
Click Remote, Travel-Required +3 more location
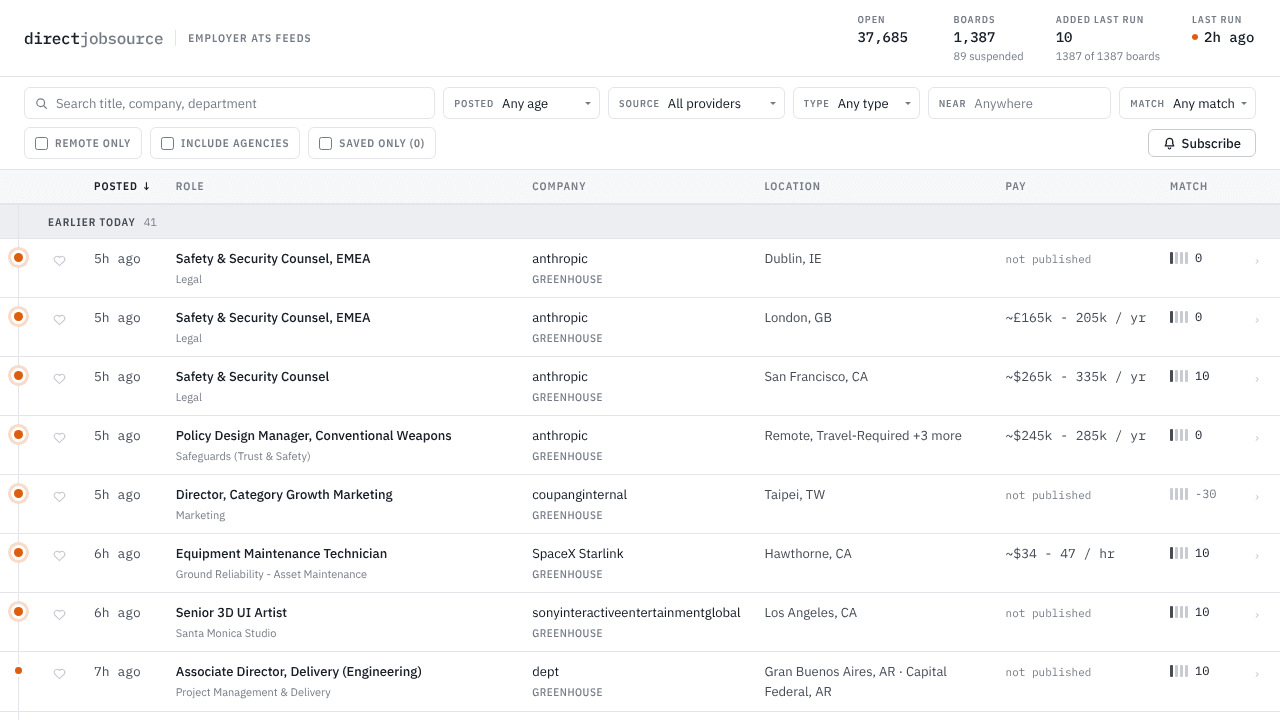point(863,436)
